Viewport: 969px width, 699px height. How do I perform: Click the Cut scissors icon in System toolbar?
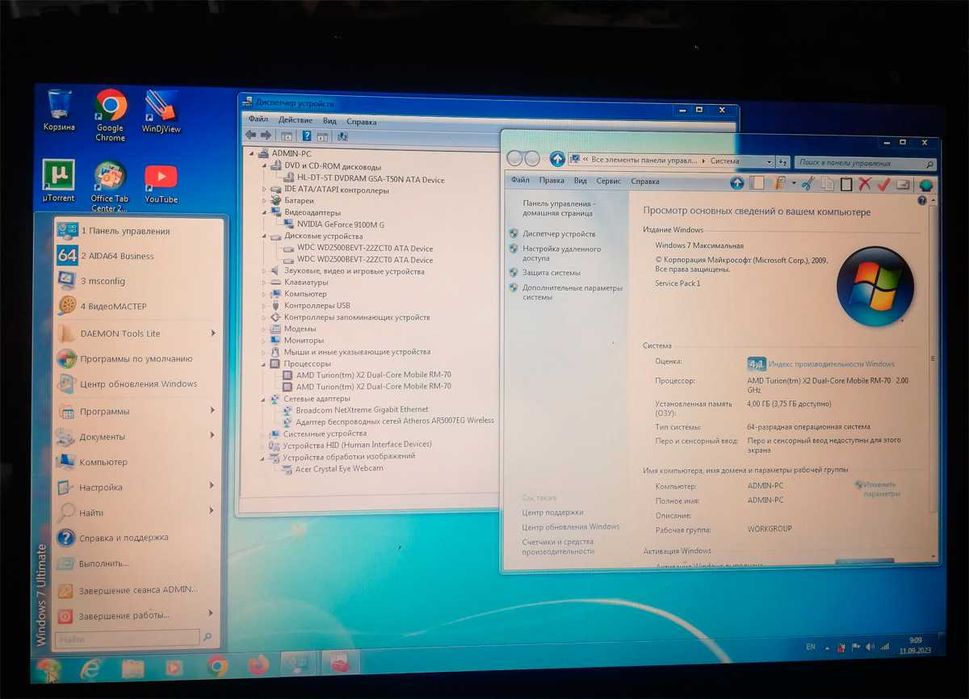click(x=807, y=183)
